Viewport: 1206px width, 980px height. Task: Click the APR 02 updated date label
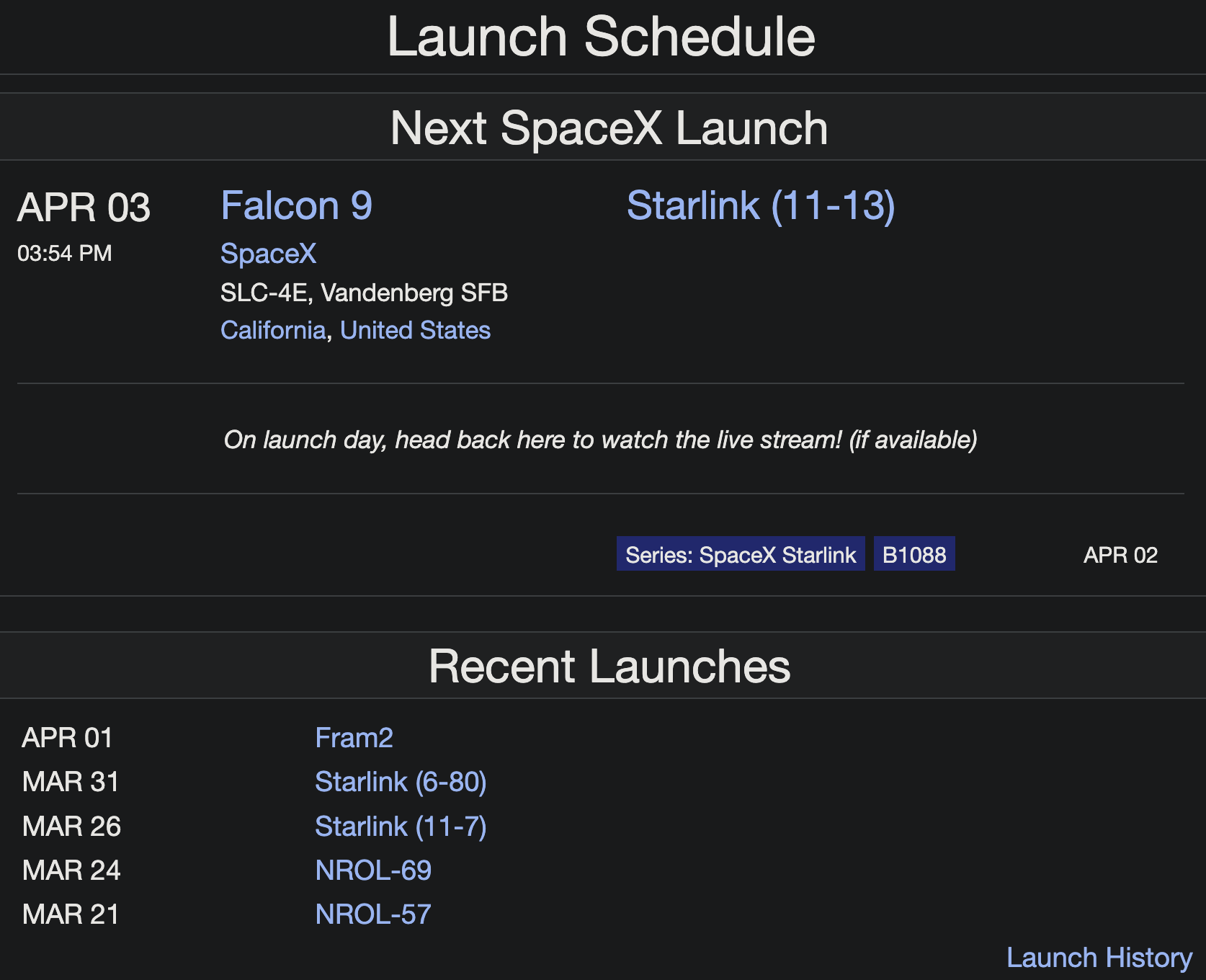pos(1120,555)
